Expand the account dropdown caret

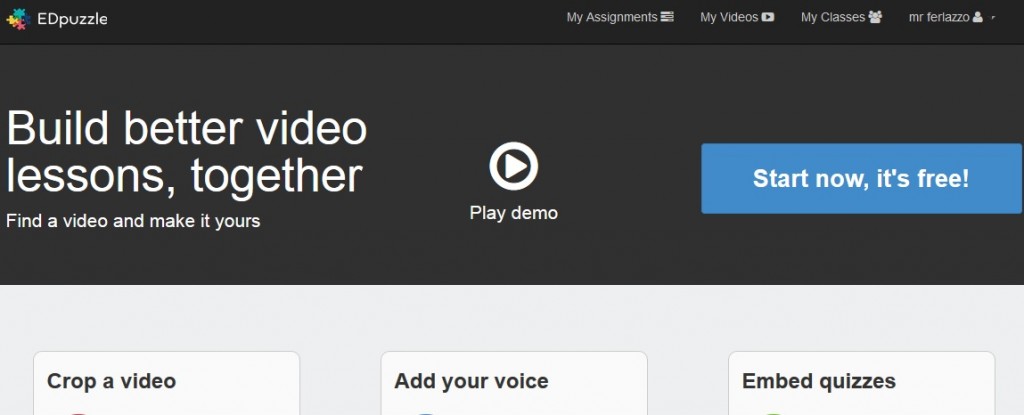tap(993, 18)
